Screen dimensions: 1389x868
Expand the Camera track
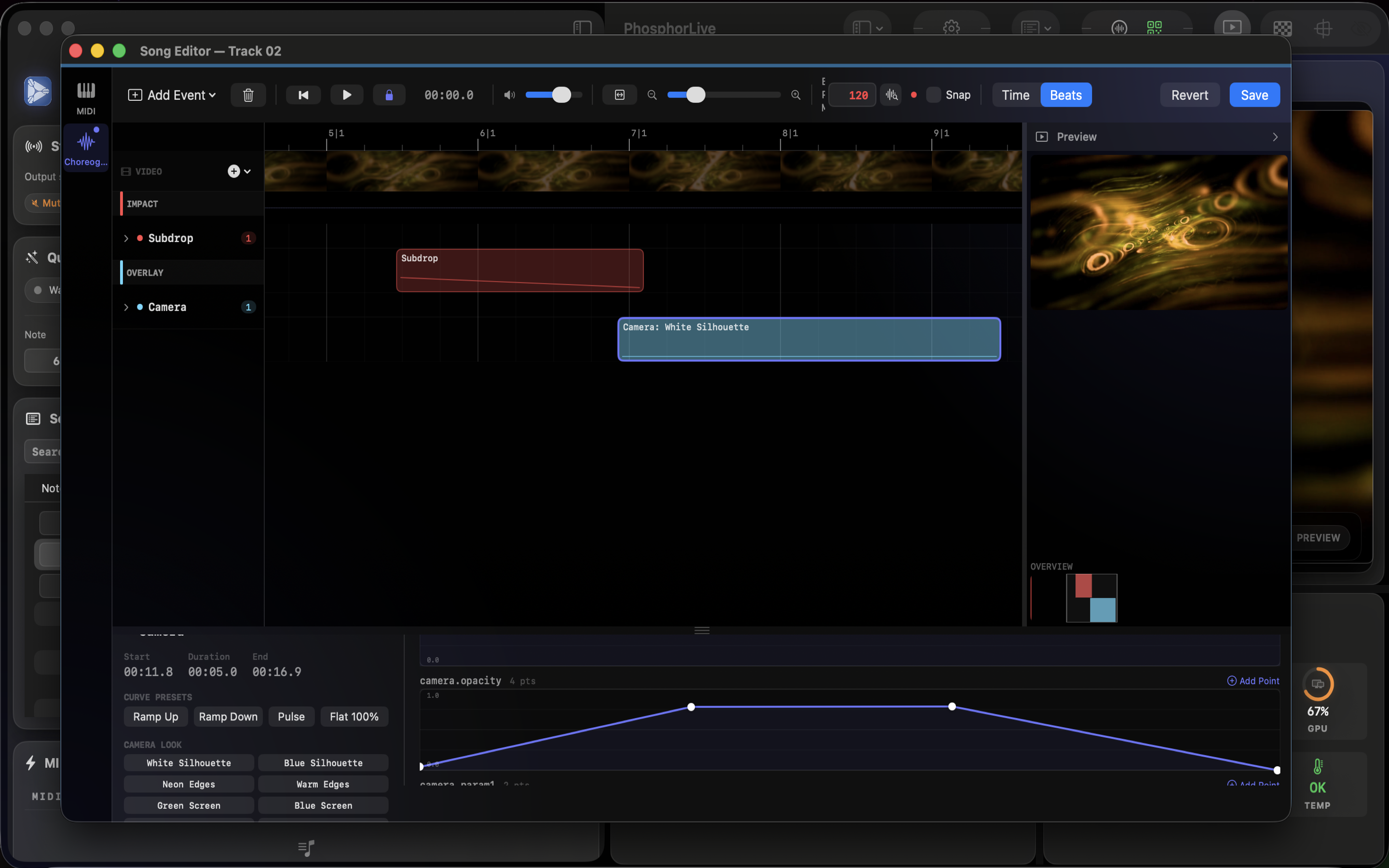pos(126,307)
